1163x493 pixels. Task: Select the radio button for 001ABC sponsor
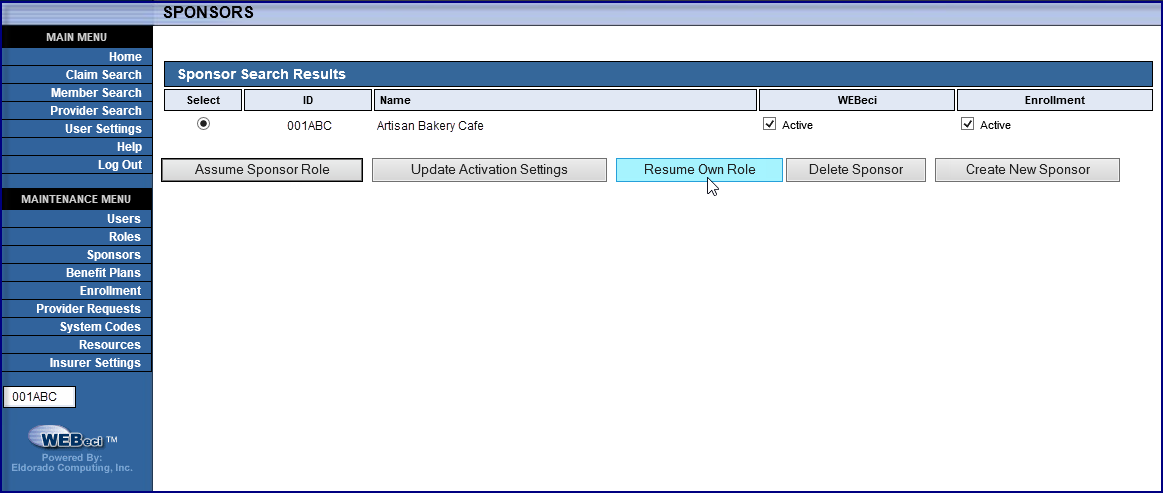(203, 124)
